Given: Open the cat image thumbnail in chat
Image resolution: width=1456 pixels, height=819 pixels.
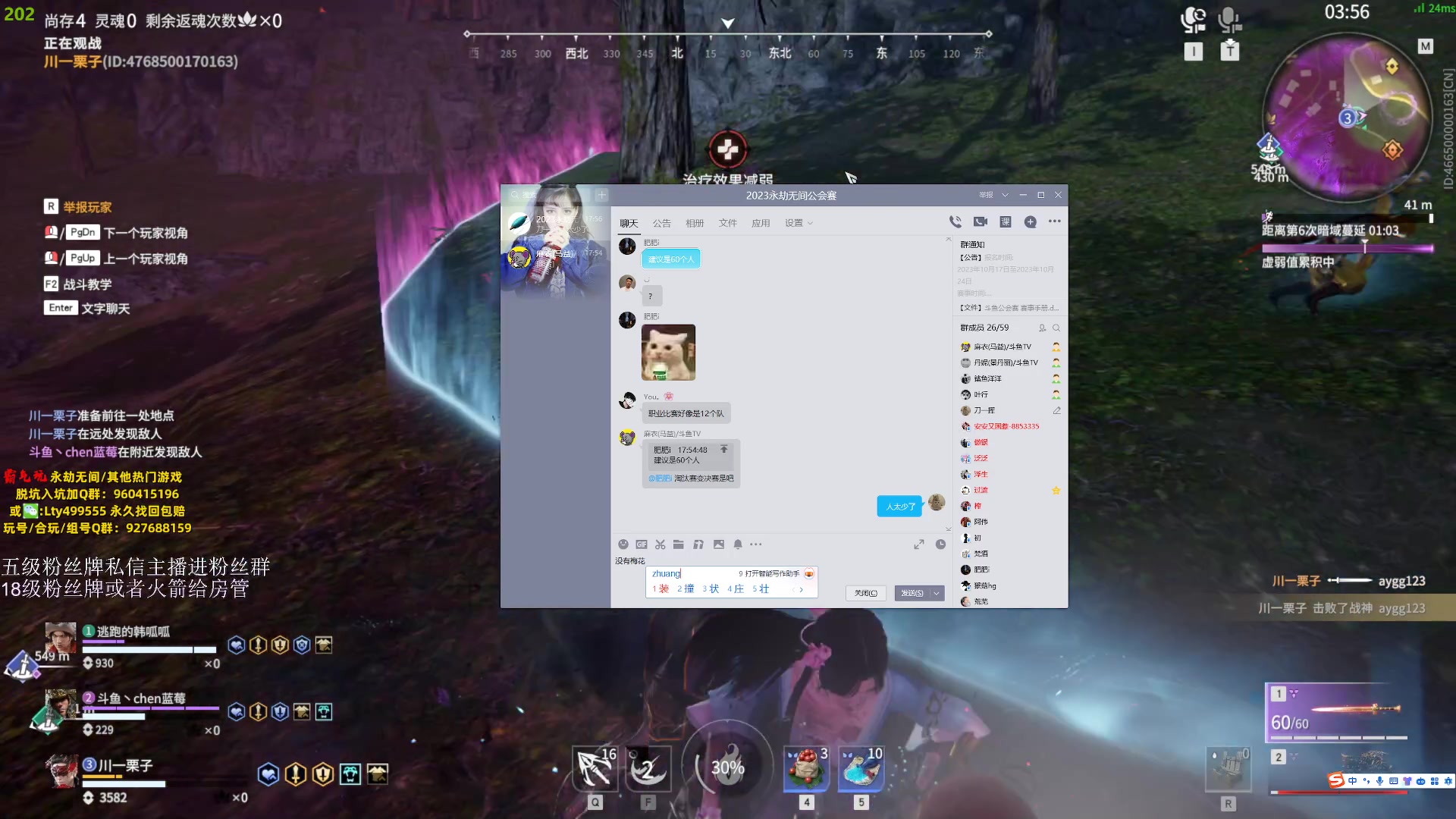Looking at the screenshot, I should point(668,353).
